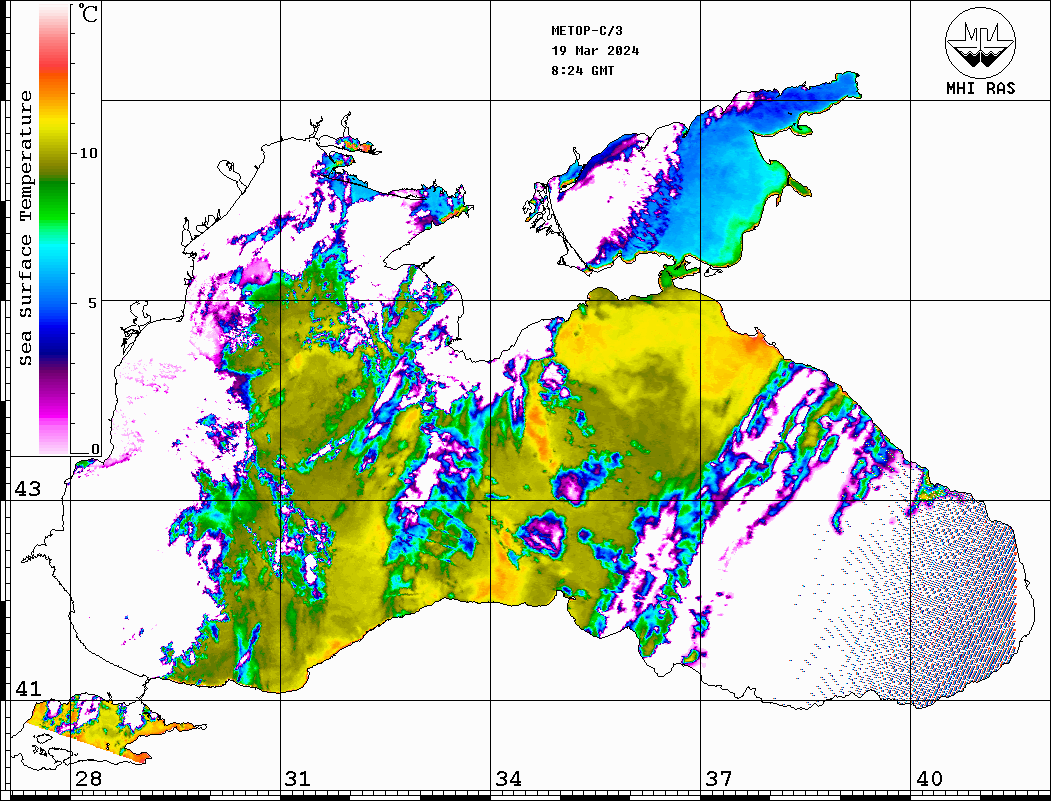This screenshot has height=801, width=1051.
Task: Click the longitude label '40'
Action: (x=929, y=778)
